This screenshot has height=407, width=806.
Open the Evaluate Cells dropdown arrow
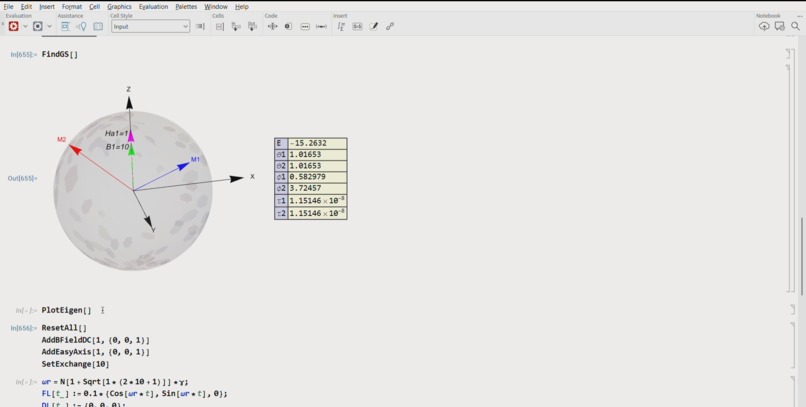pos(25,26)
